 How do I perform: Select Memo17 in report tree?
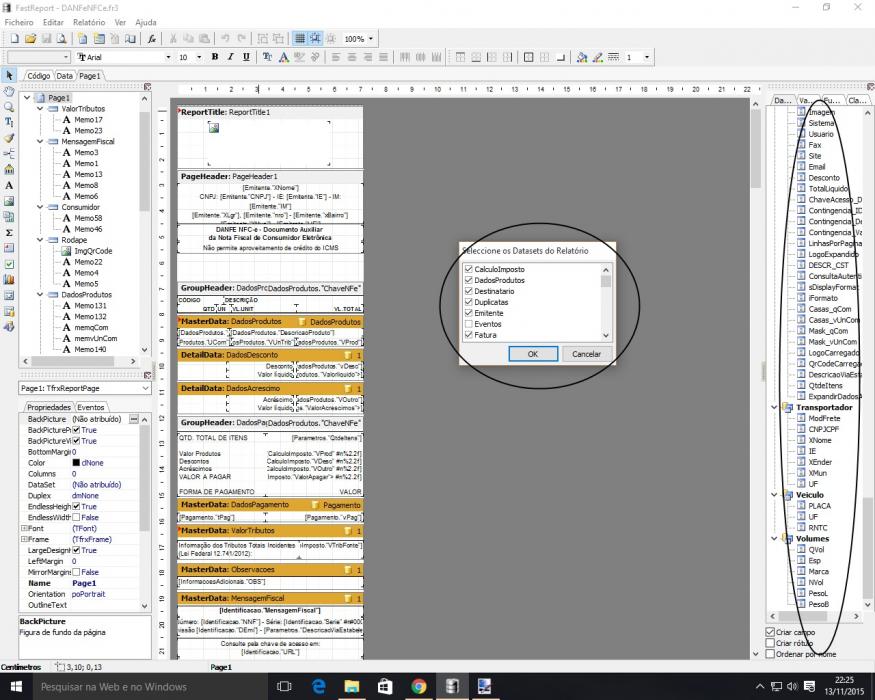(88, 119)
